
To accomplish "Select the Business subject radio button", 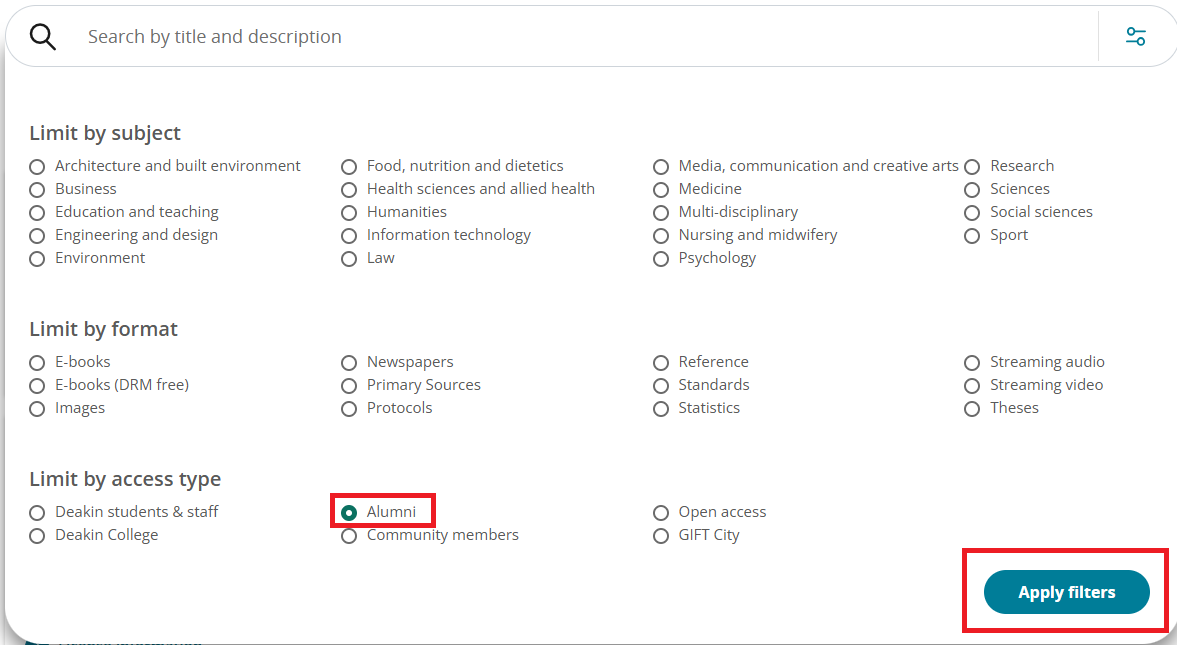I will pos(38,190).
